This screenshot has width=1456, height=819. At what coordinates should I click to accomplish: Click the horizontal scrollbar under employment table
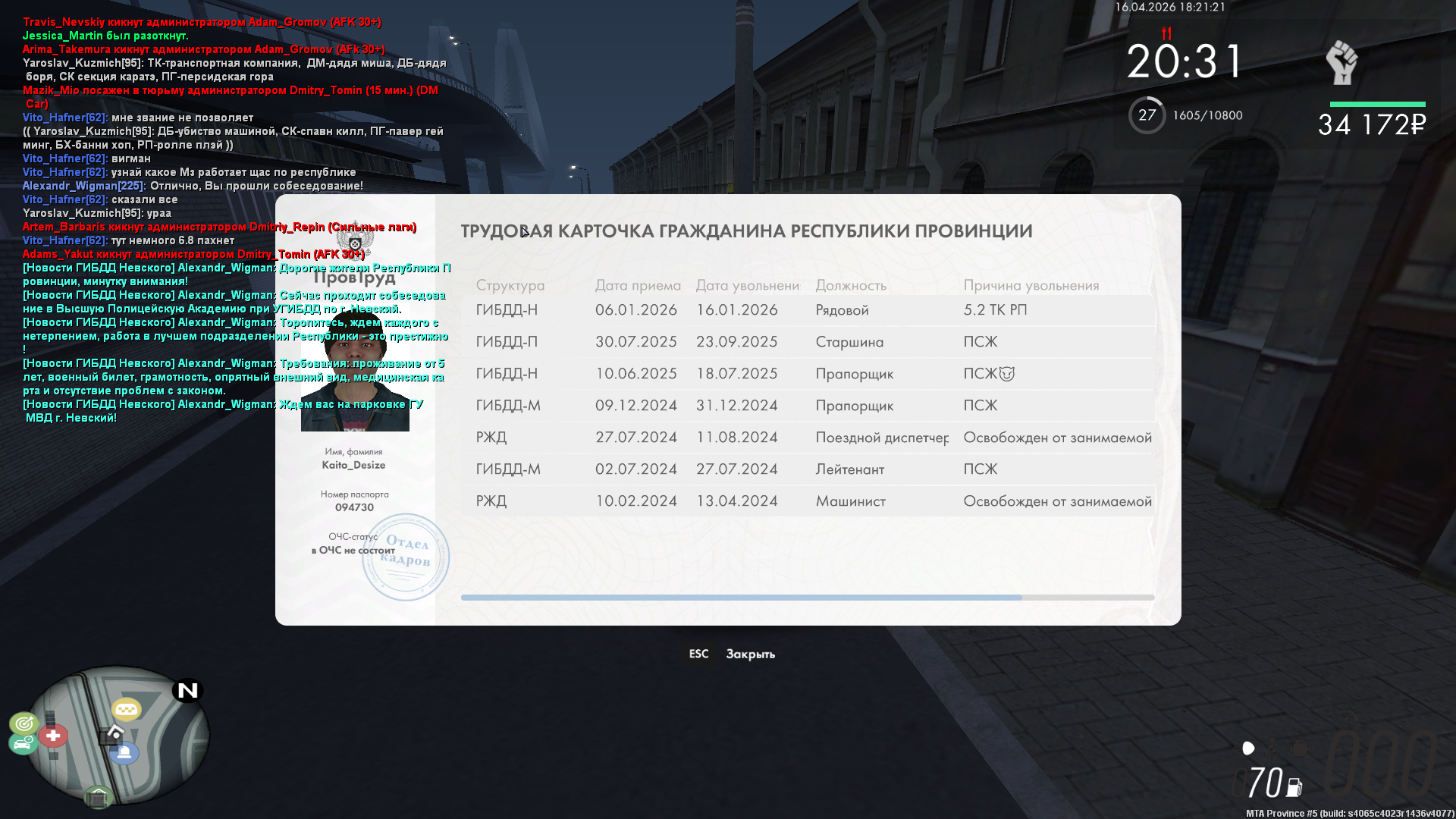(741, 598)
